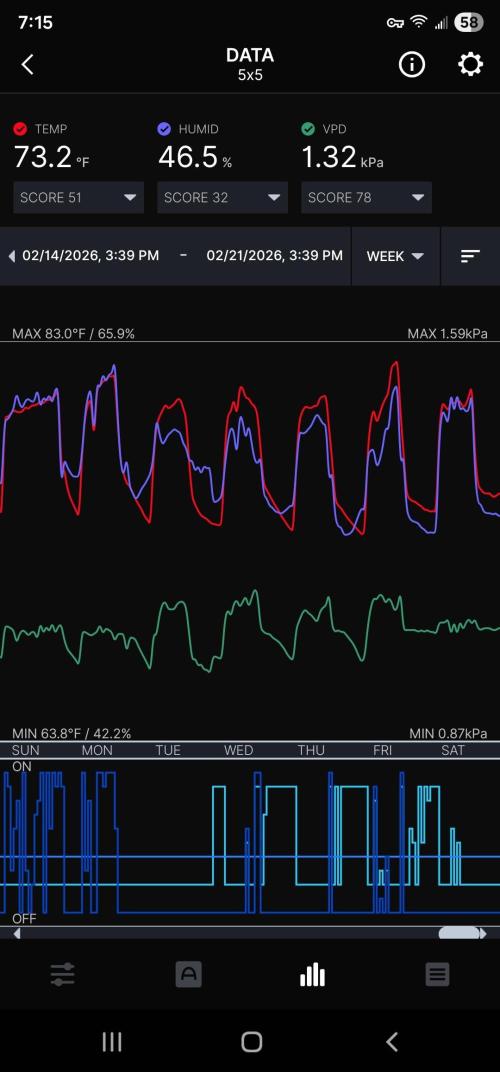
Task: Open the automation A tab
Action: pyautogui.click(x=188, y=974)
